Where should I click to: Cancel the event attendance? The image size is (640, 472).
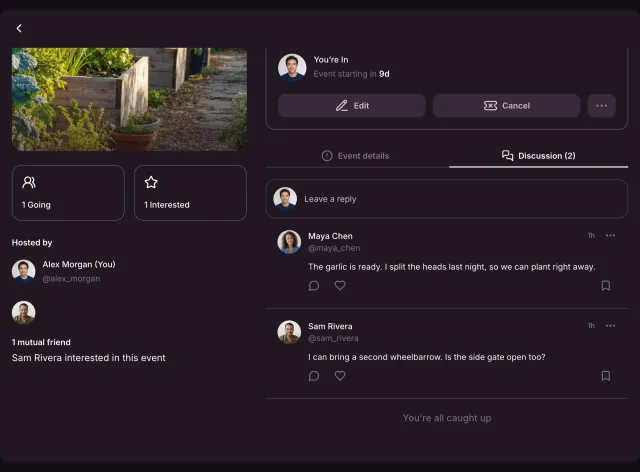point(507,106)
